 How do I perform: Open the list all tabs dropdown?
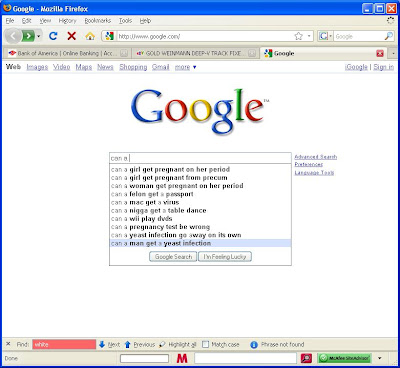point(393,53)
